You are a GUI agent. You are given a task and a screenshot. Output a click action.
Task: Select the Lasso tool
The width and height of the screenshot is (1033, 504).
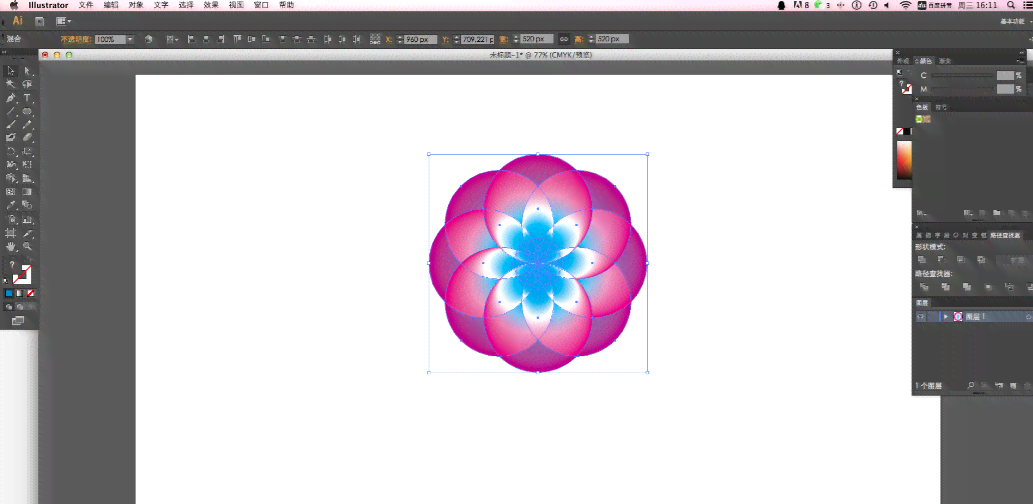tap(28, 84)
